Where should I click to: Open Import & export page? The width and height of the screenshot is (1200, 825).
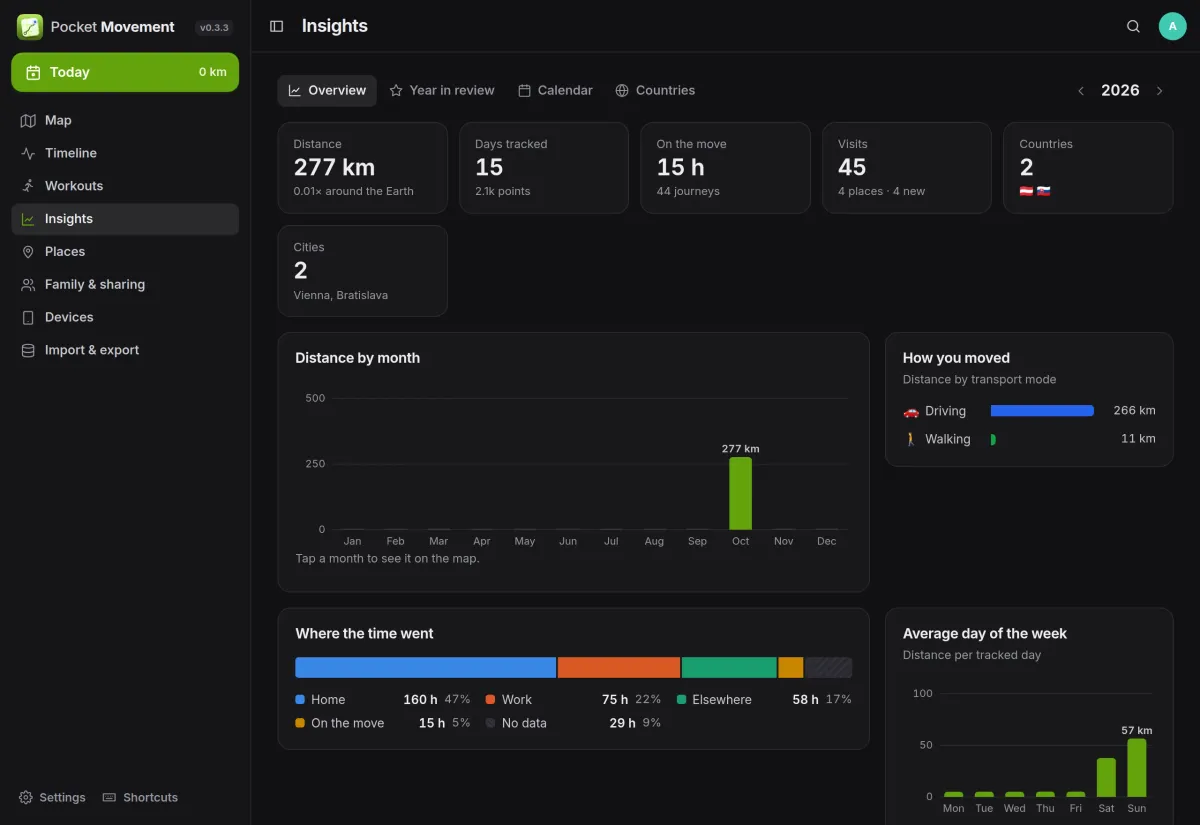tap(125, 350)
